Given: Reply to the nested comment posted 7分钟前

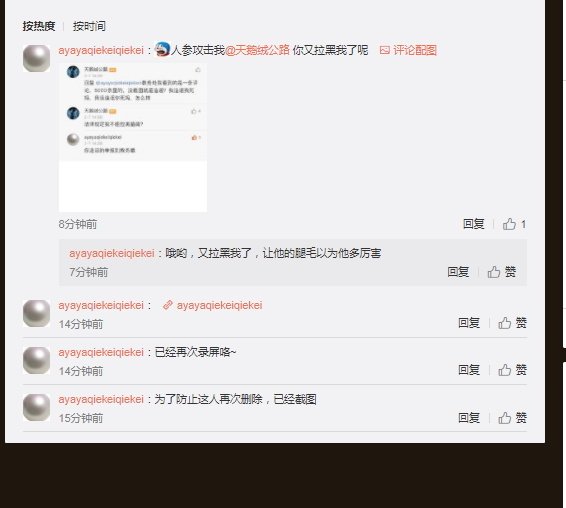Looking at the screenshot, I should click(458, 272).
